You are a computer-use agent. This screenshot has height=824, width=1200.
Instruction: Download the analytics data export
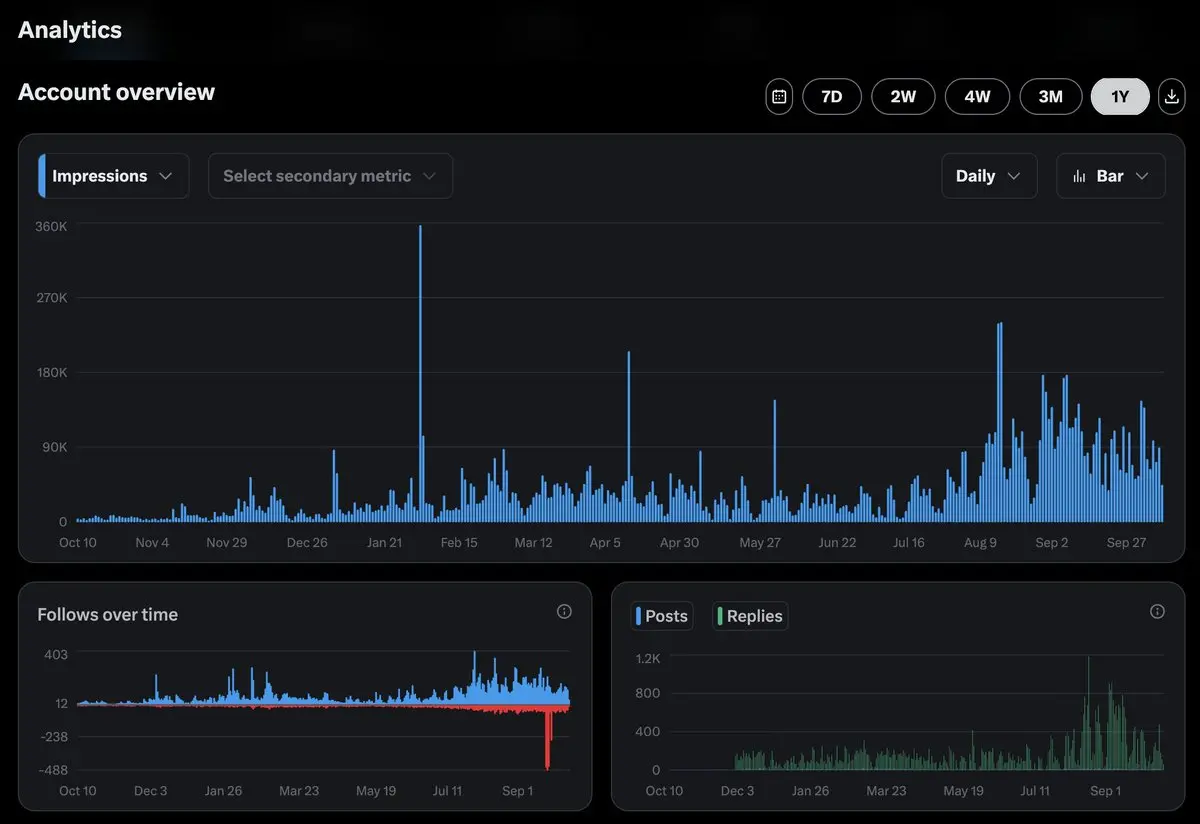(x=1170, y=97)
